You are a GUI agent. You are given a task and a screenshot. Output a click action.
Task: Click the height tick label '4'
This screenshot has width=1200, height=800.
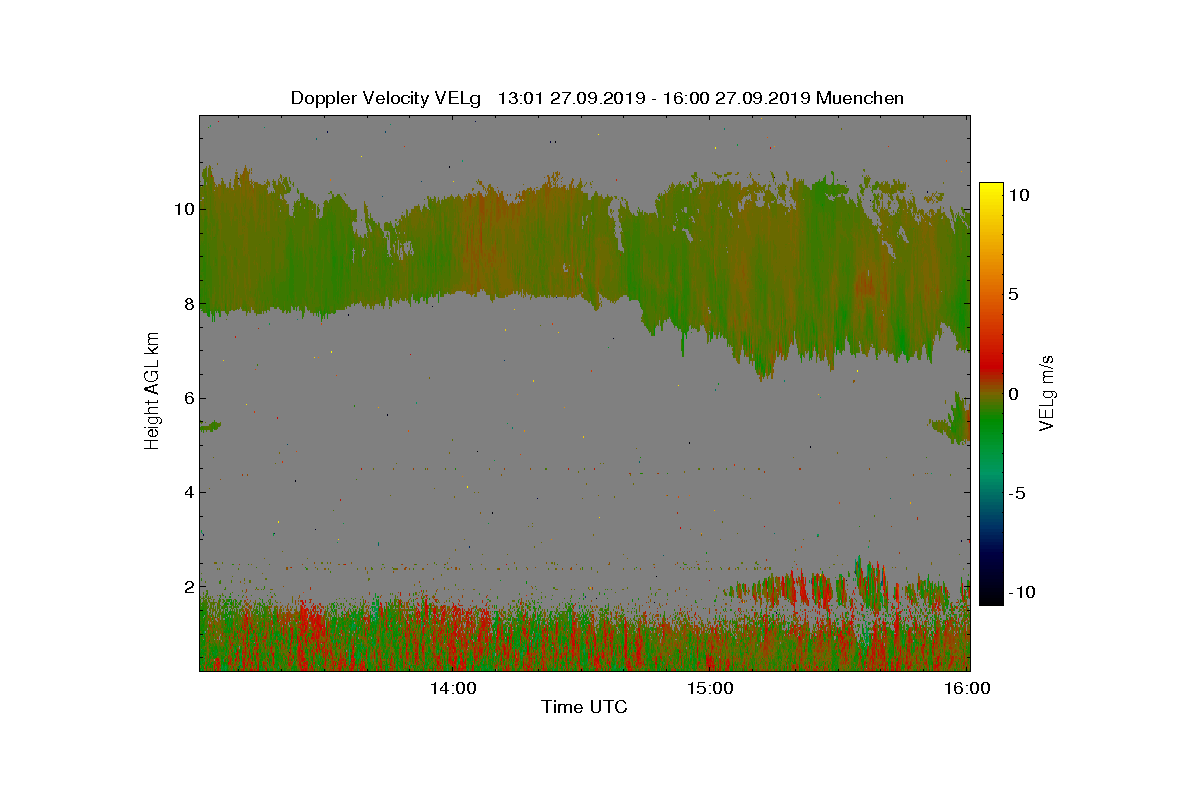click(x=187, y=492)
